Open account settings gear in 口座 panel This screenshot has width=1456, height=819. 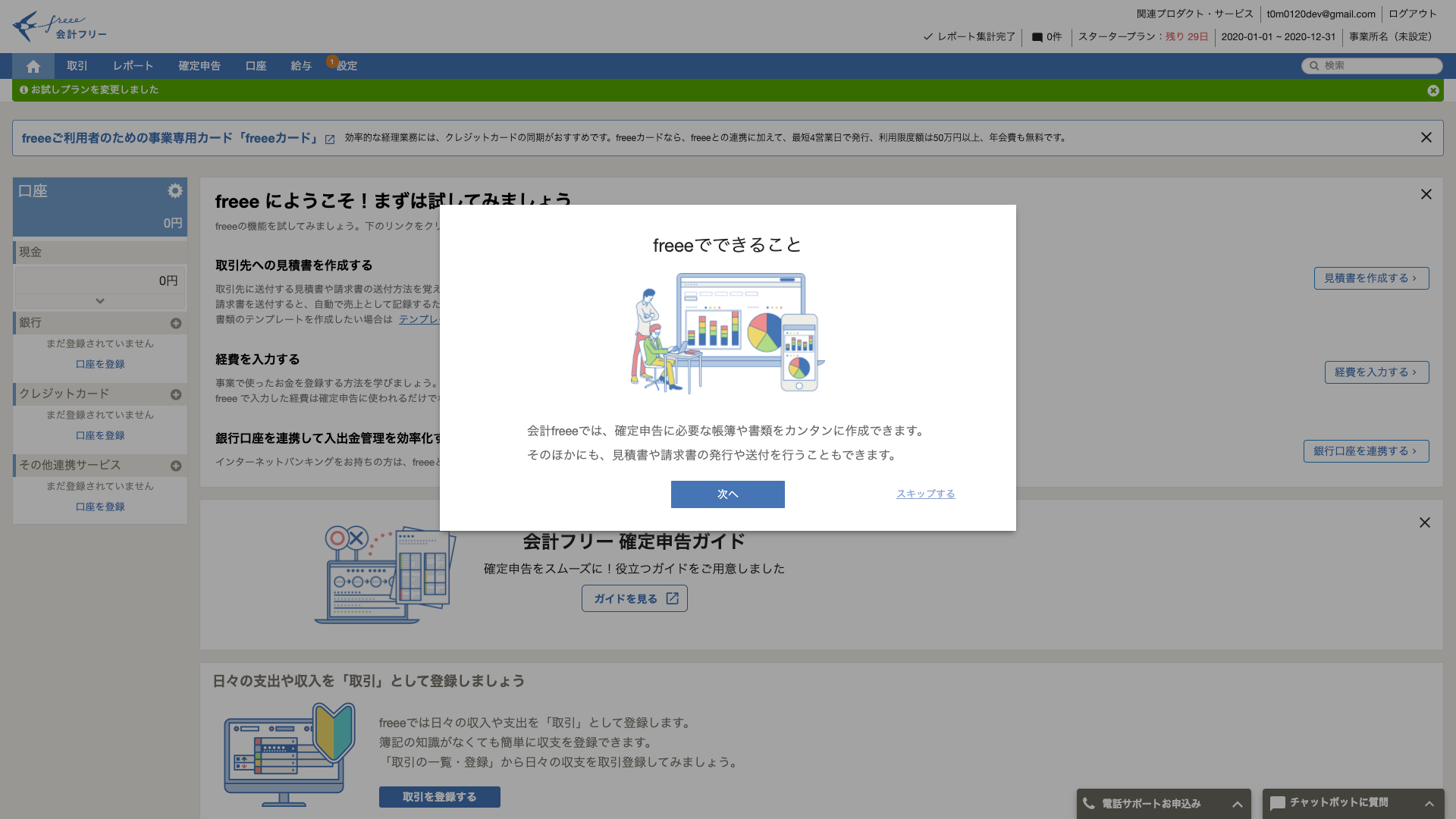coord(175,190)
